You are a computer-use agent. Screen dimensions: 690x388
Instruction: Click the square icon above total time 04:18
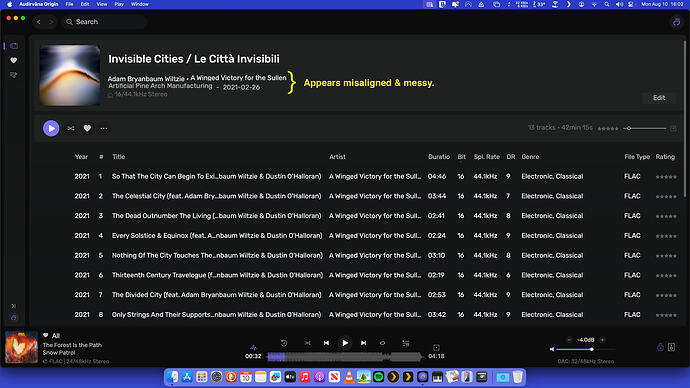tap(436, 348)
